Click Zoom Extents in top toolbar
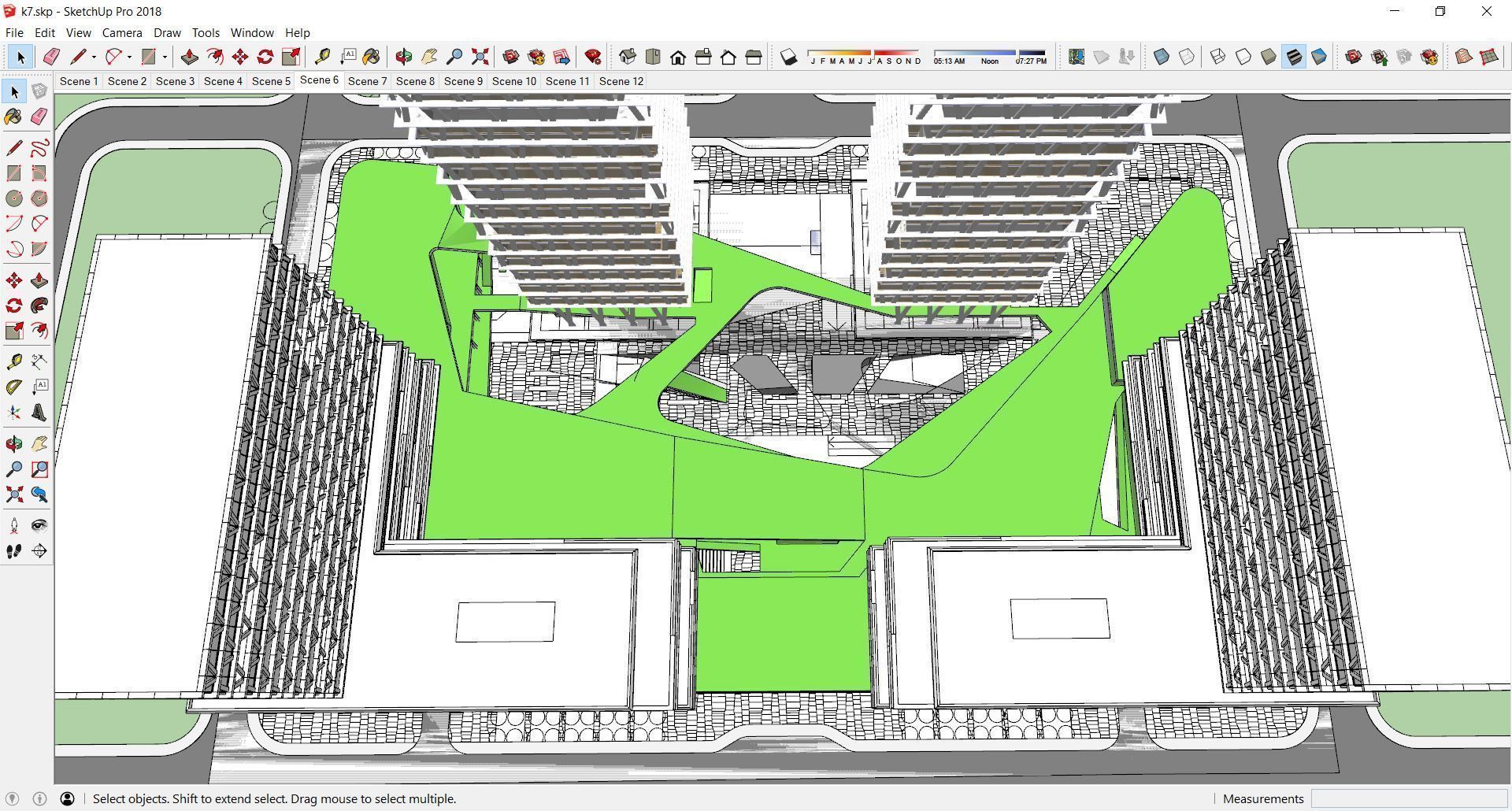 (x=480, y=57)
